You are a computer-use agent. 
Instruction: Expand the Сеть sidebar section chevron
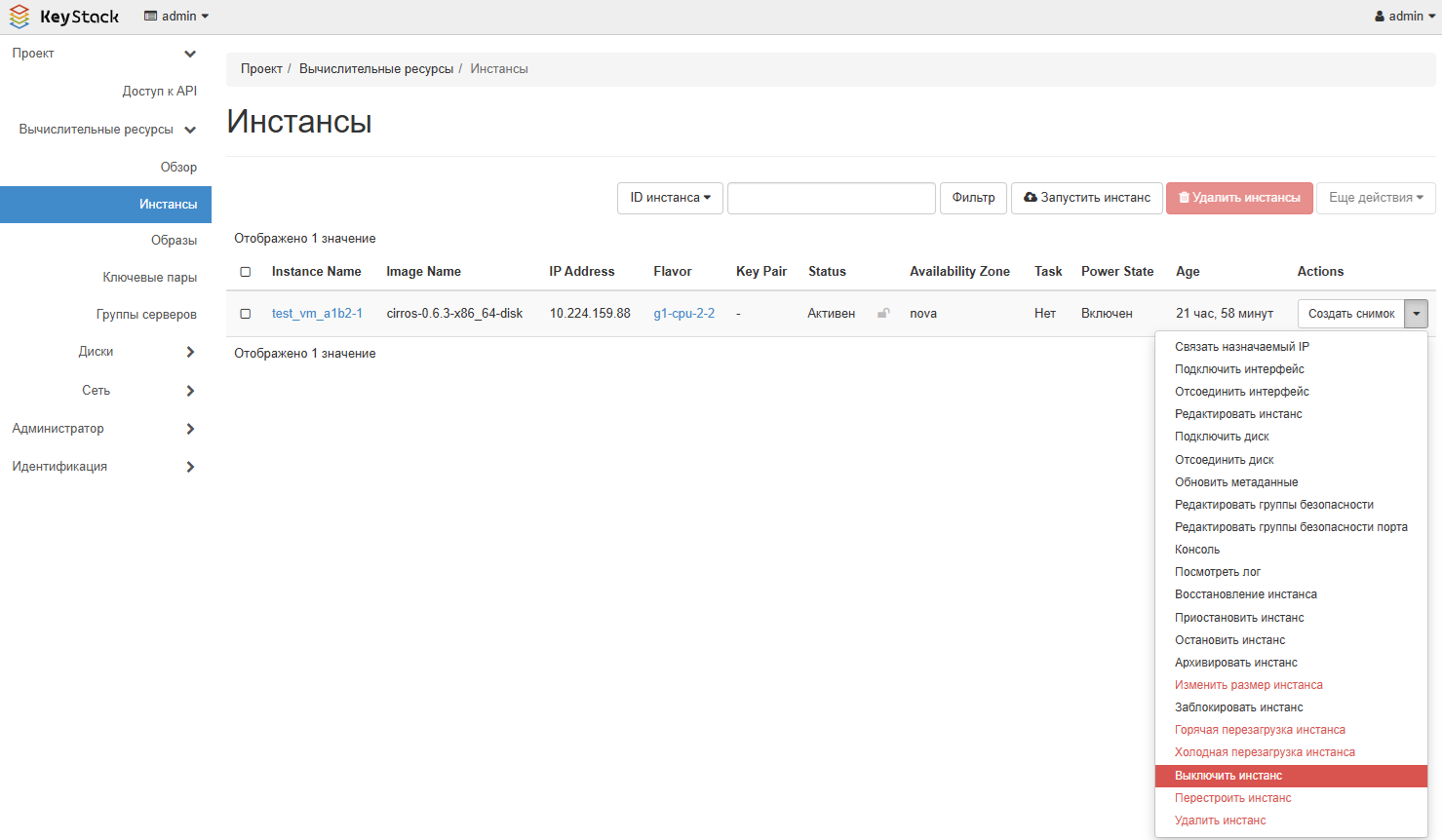coord(190,391)
